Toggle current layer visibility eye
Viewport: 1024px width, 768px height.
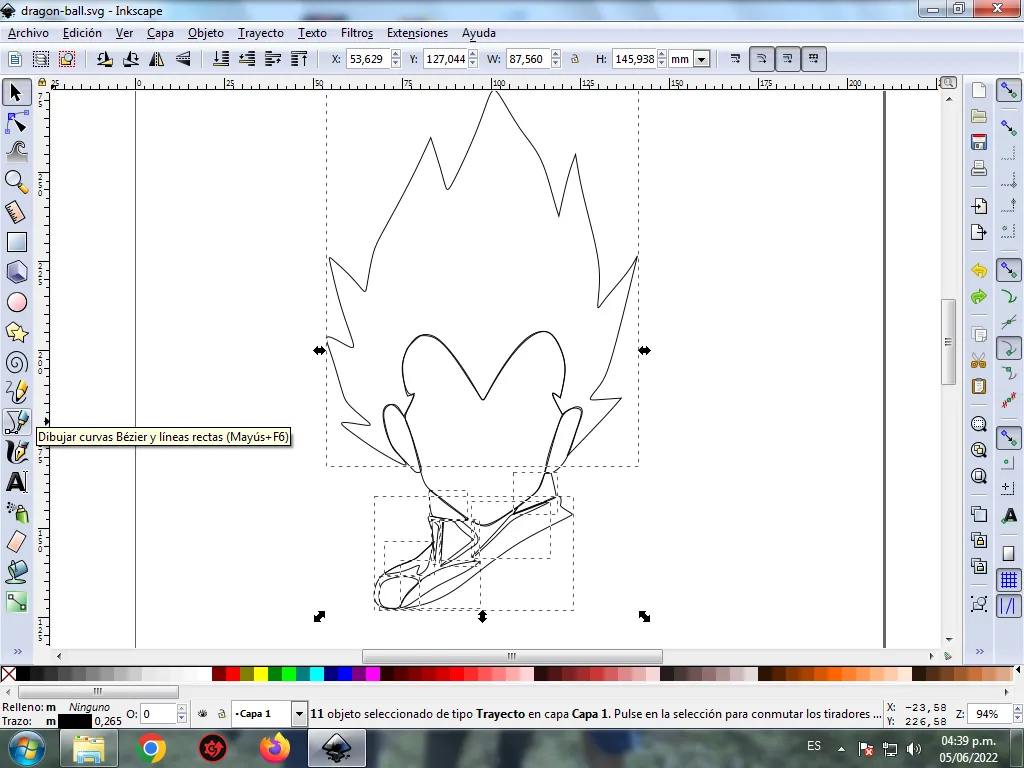coord(202,714)
